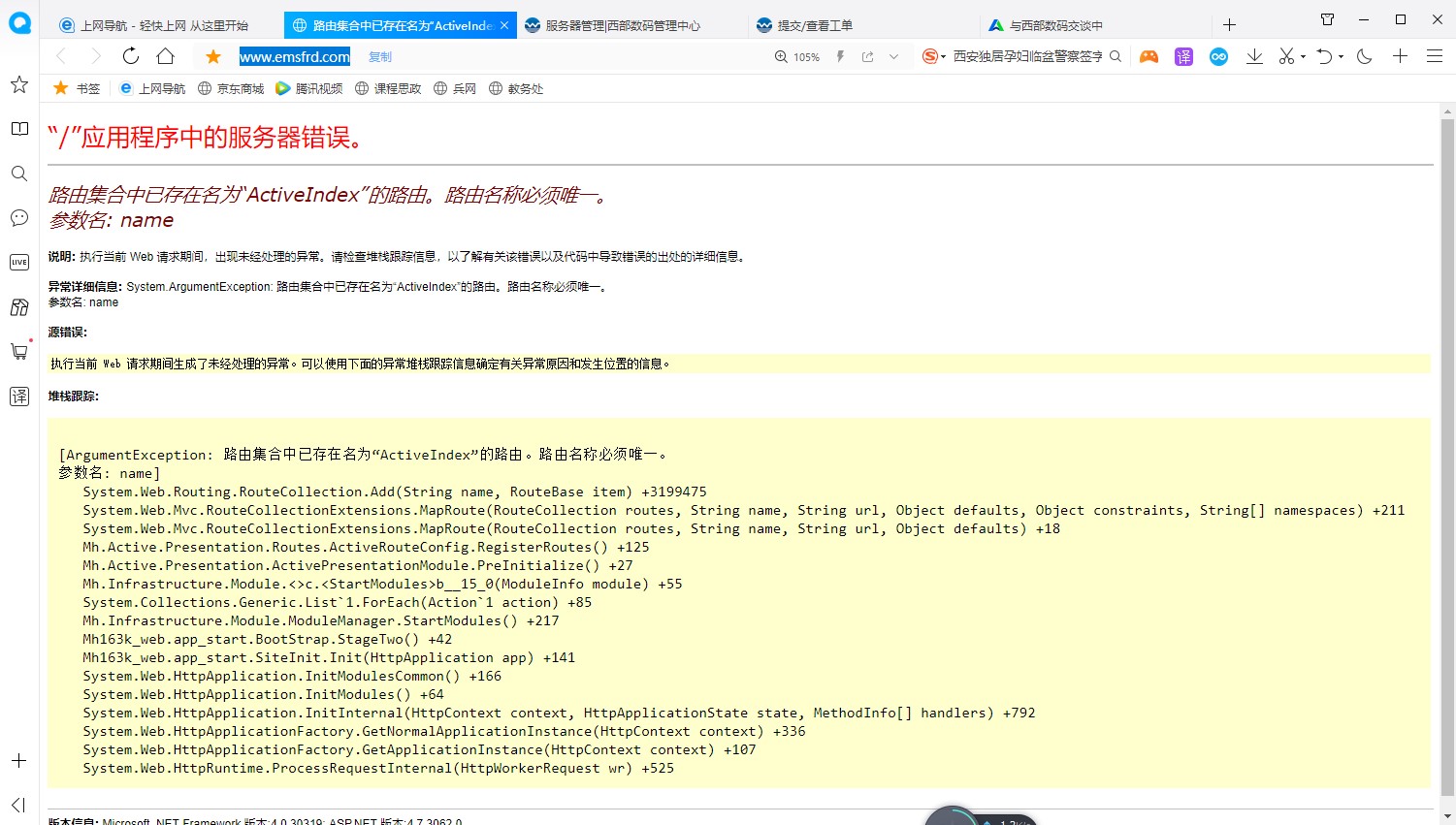The width and height of the screenshot is (1456, 825).
Task: Click the RouteCollection.Add stack trace line
Action: pos(395,492)
